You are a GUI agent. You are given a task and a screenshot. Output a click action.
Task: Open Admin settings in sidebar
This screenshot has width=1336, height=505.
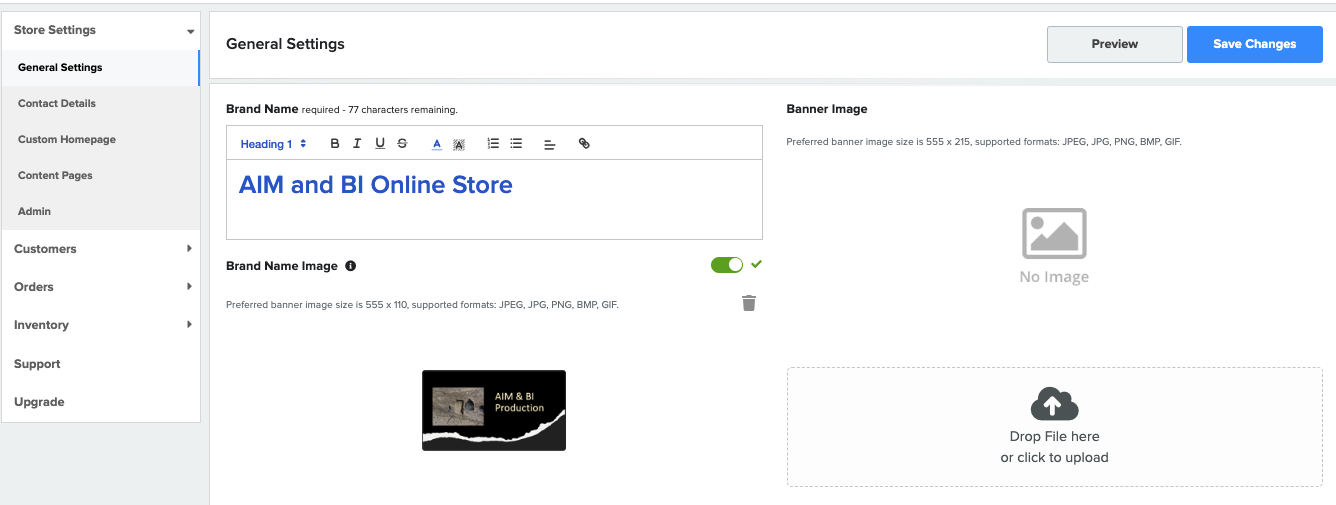pos(101,212)
